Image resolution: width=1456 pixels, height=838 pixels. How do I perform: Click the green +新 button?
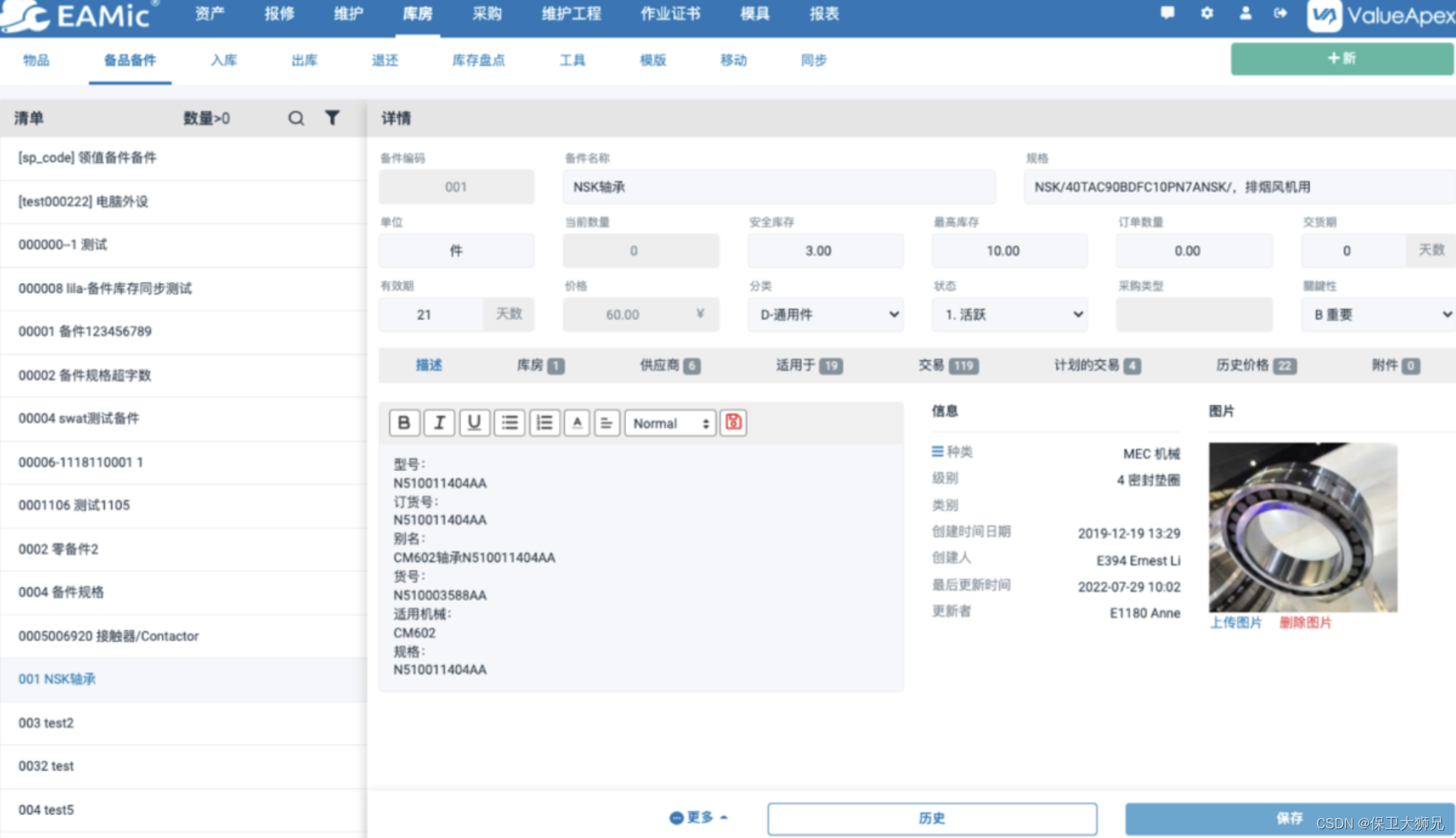click(1341, 59)
